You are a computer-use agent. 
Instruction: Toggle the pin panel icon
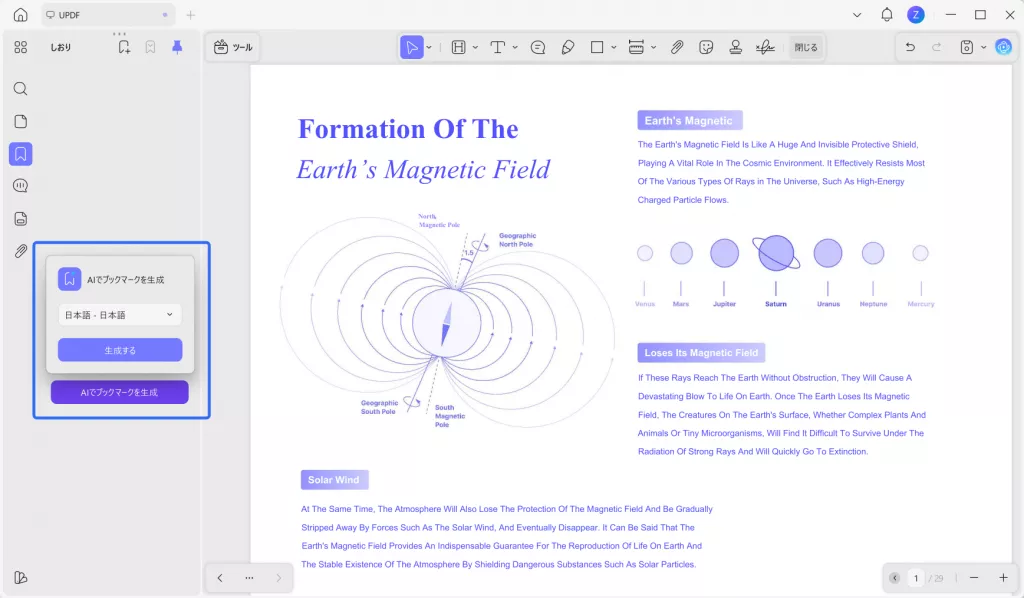pyautogui.click(x=177, y=47)
